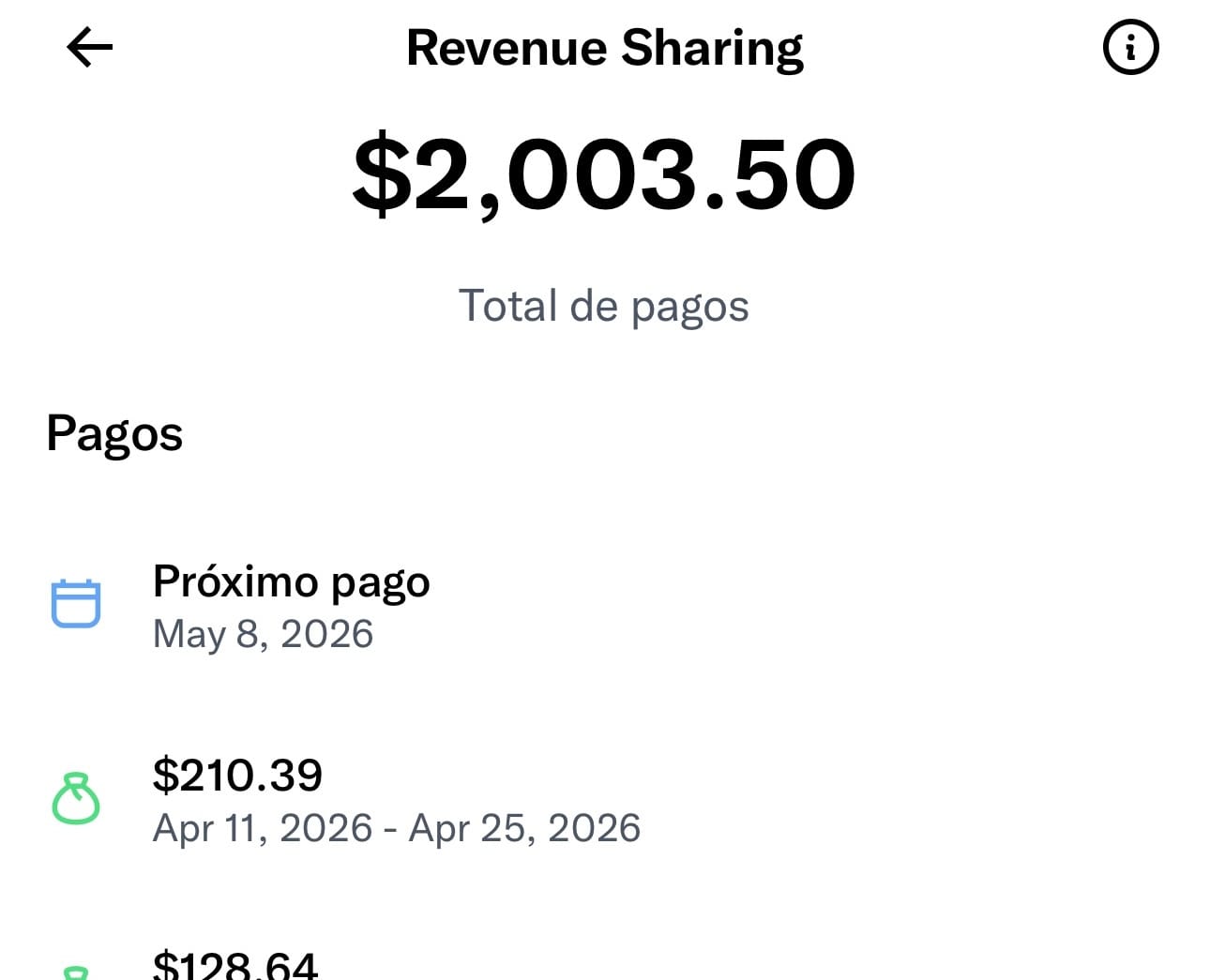The image size is (1210, 980).
Task: Tap the green money bag beside $210.39
Action: 75,799
